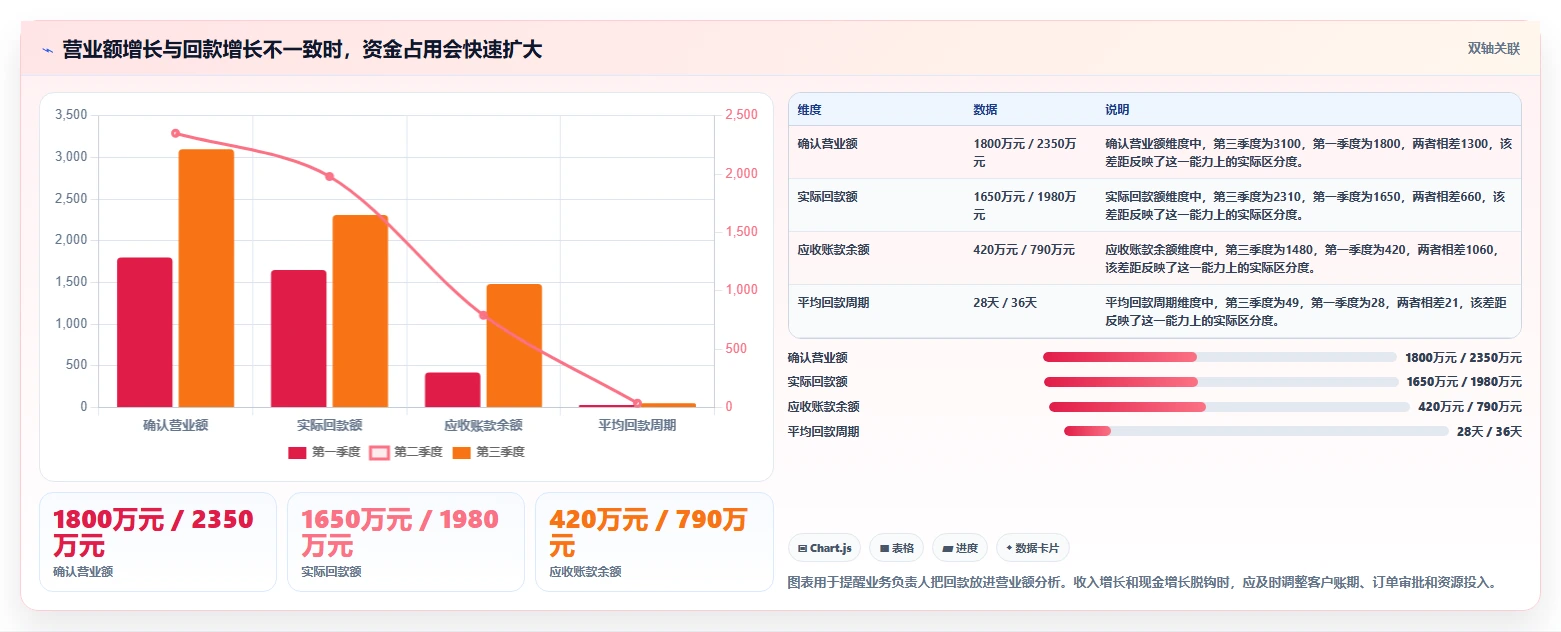
Task: Click the 数据卡片 chip
Action: click(x=1033, y=548)
